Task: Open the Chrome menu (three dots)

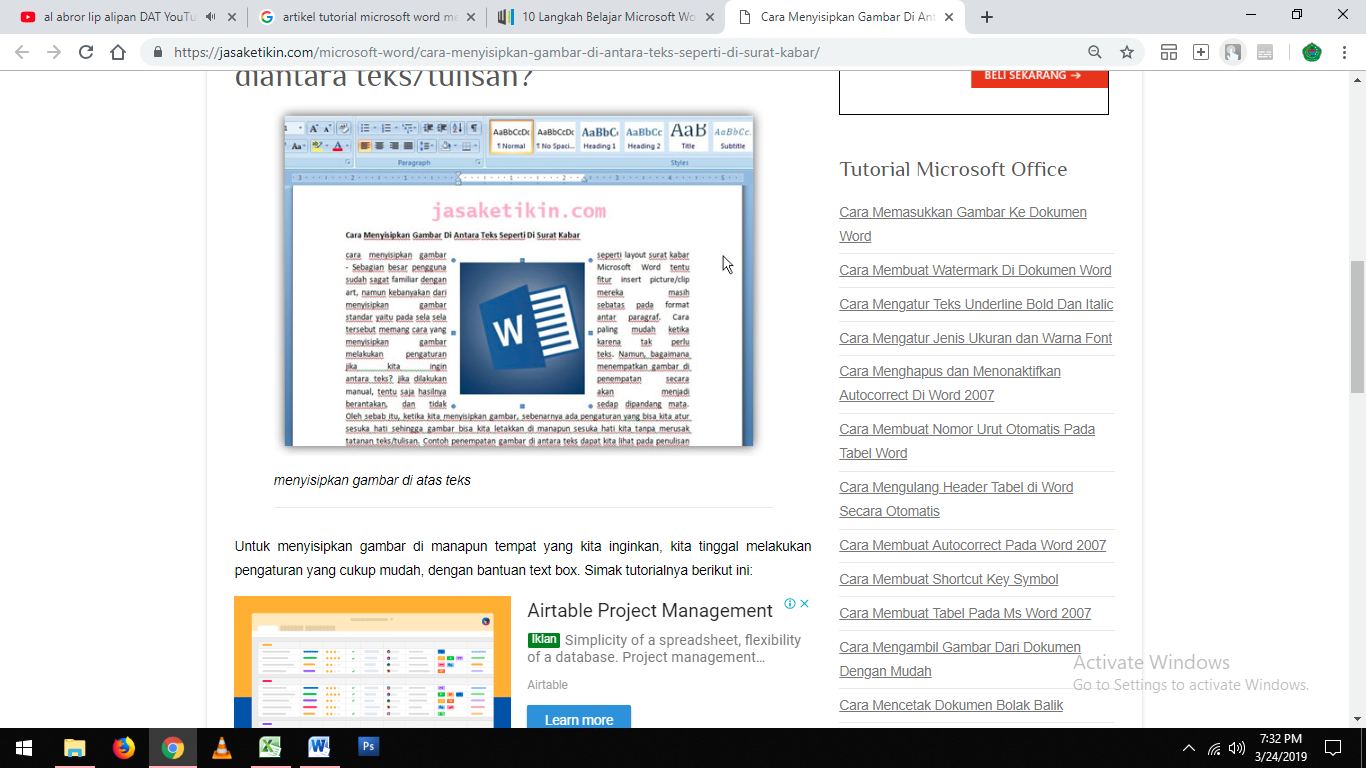Action: click(x=1345, y=52)
